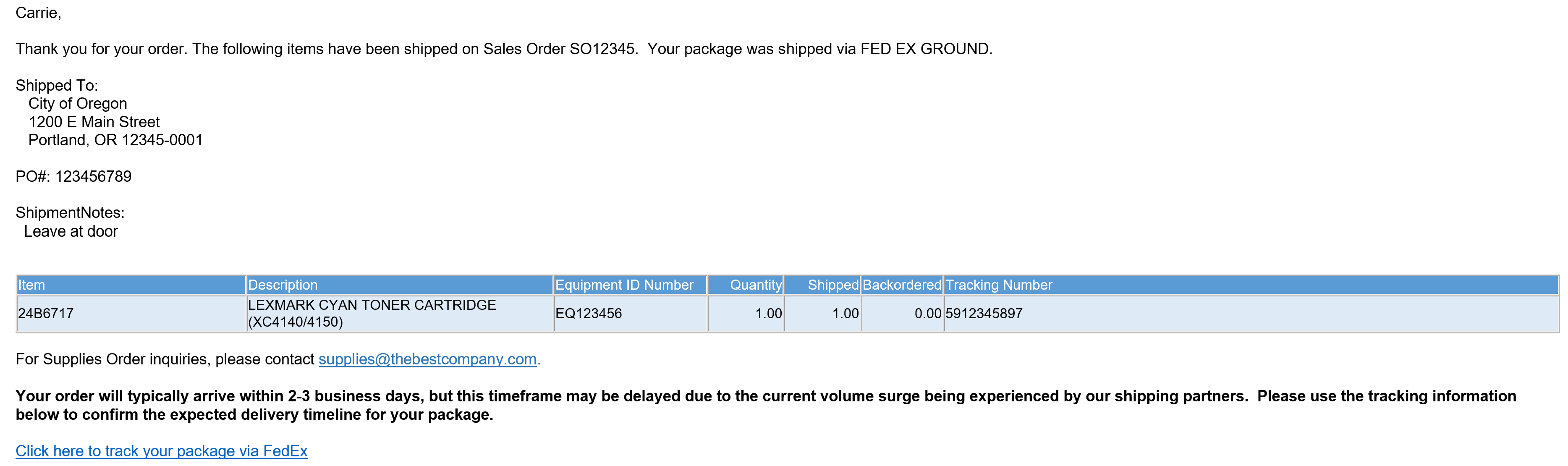Click the Tracking Number column header
Image resolution: width=1568 pixels, height=466 pixels.
pos(1251,285)
